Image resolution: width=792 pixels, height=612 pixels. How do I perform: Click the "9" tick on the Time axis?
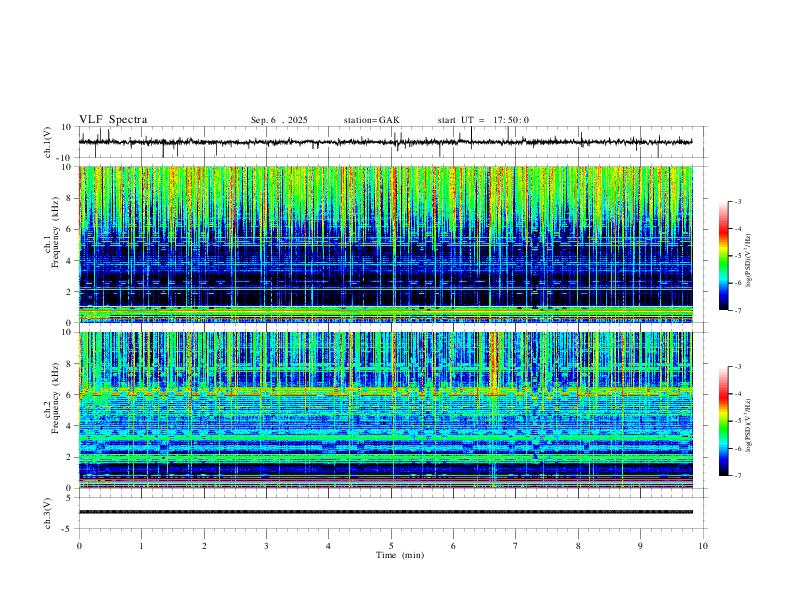pos(640,546)
